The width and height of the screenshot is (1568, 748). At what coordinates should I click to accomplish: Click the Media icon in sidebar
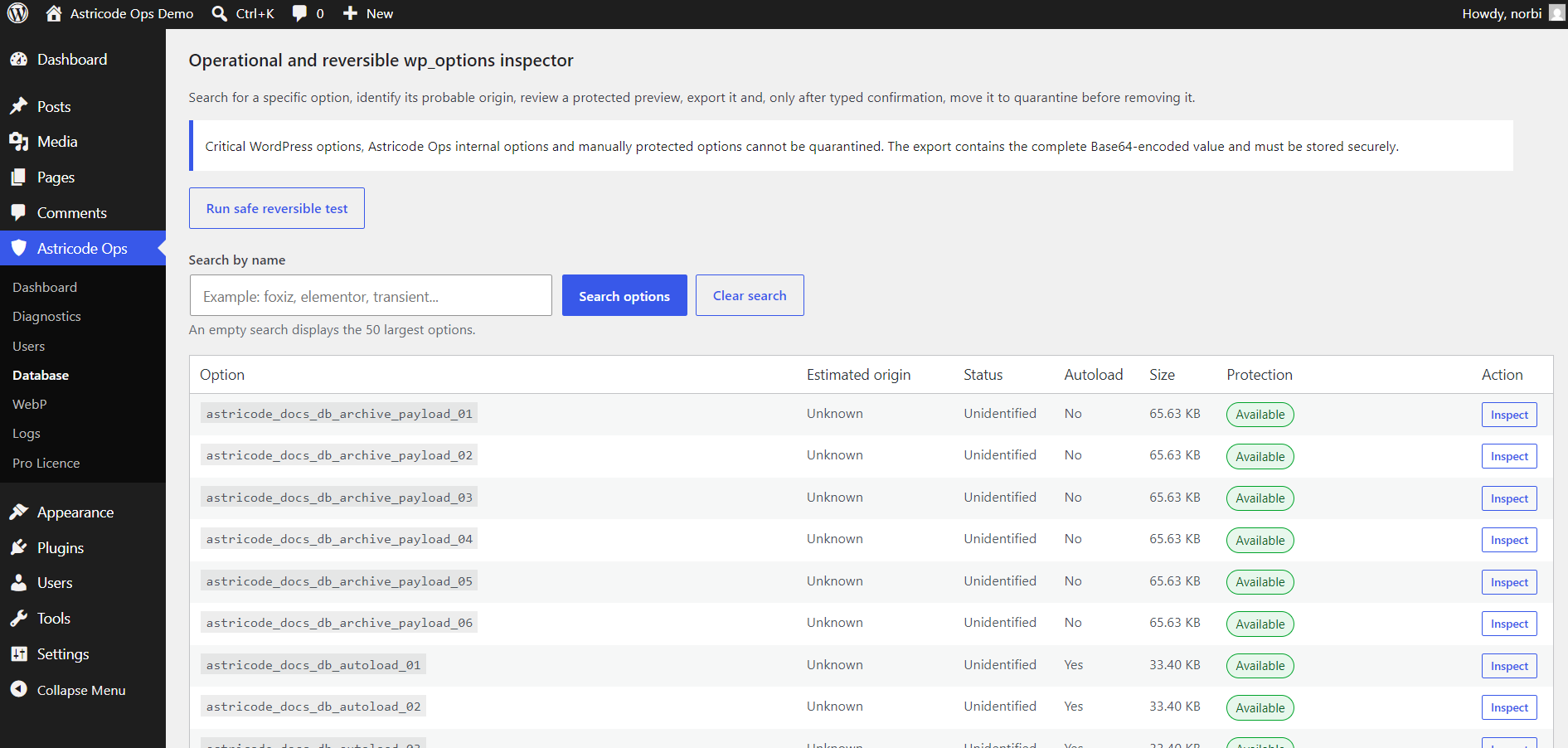[x=18, y=142]
